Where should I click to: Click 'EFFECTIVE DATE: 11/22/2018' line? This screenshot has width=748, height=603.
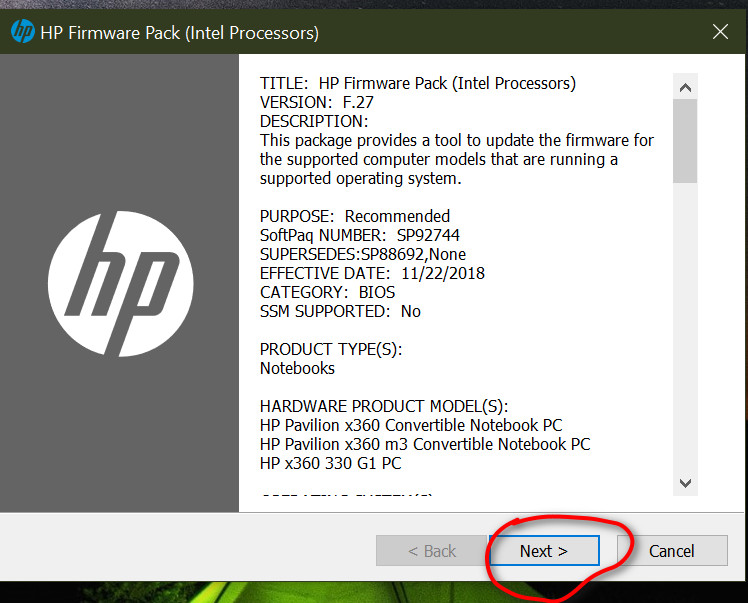point(372,273)
